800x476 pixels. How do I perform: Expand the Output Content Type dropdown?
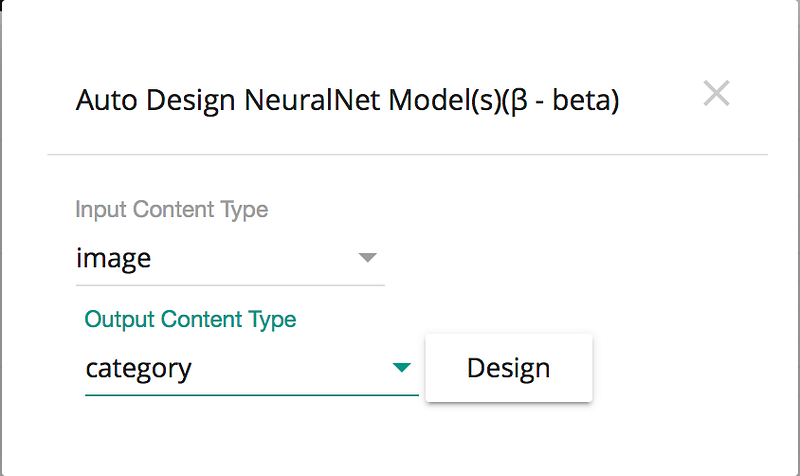click(x=250, y=368)
